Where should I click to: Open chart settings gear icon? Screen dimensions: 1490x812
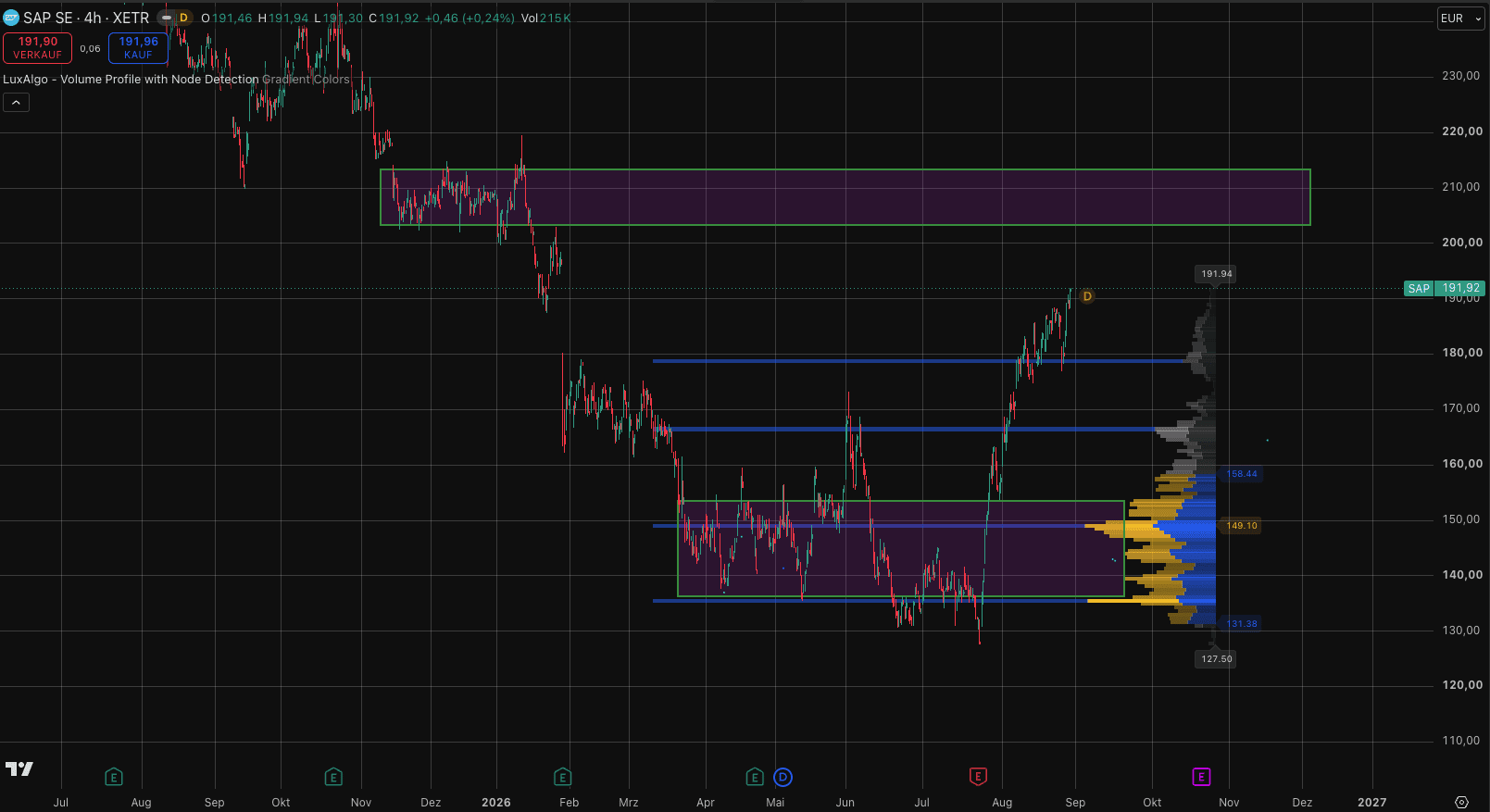(1461, 802)
